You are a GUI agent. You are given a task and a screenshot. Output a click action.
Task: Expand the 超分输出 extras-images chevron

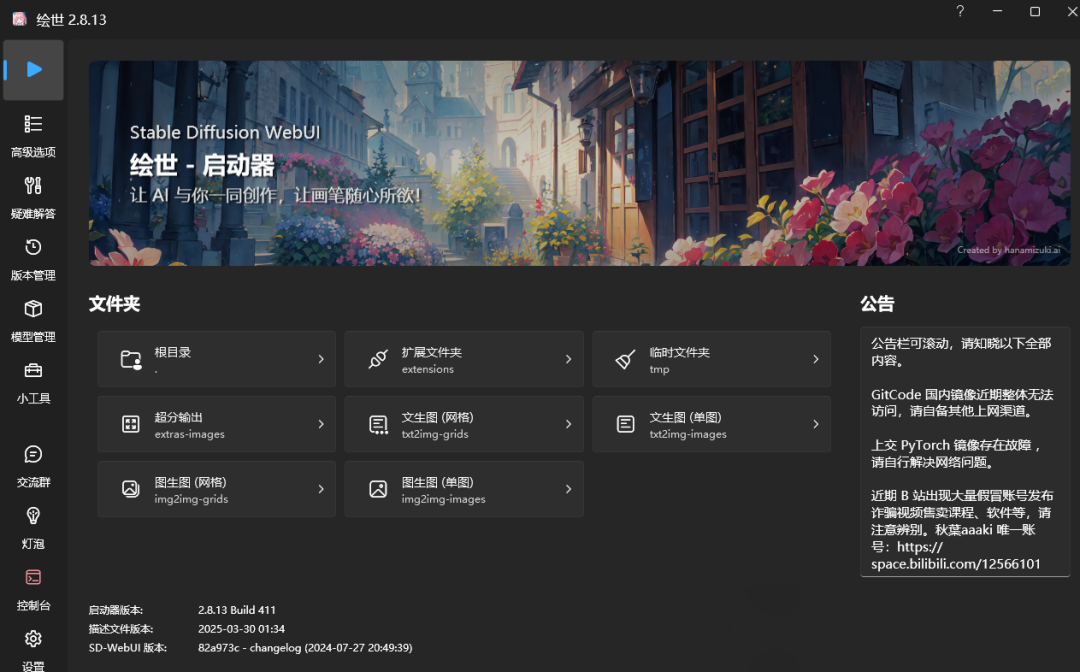tap(321, 424)
